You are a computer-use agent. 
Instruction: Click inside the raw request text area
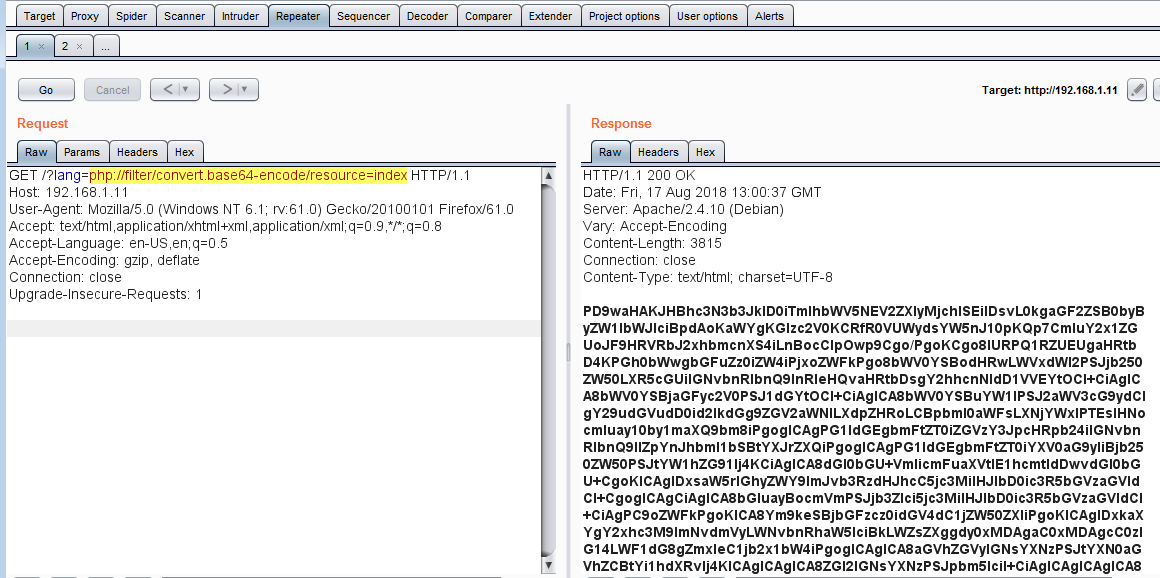pos(270,420)
